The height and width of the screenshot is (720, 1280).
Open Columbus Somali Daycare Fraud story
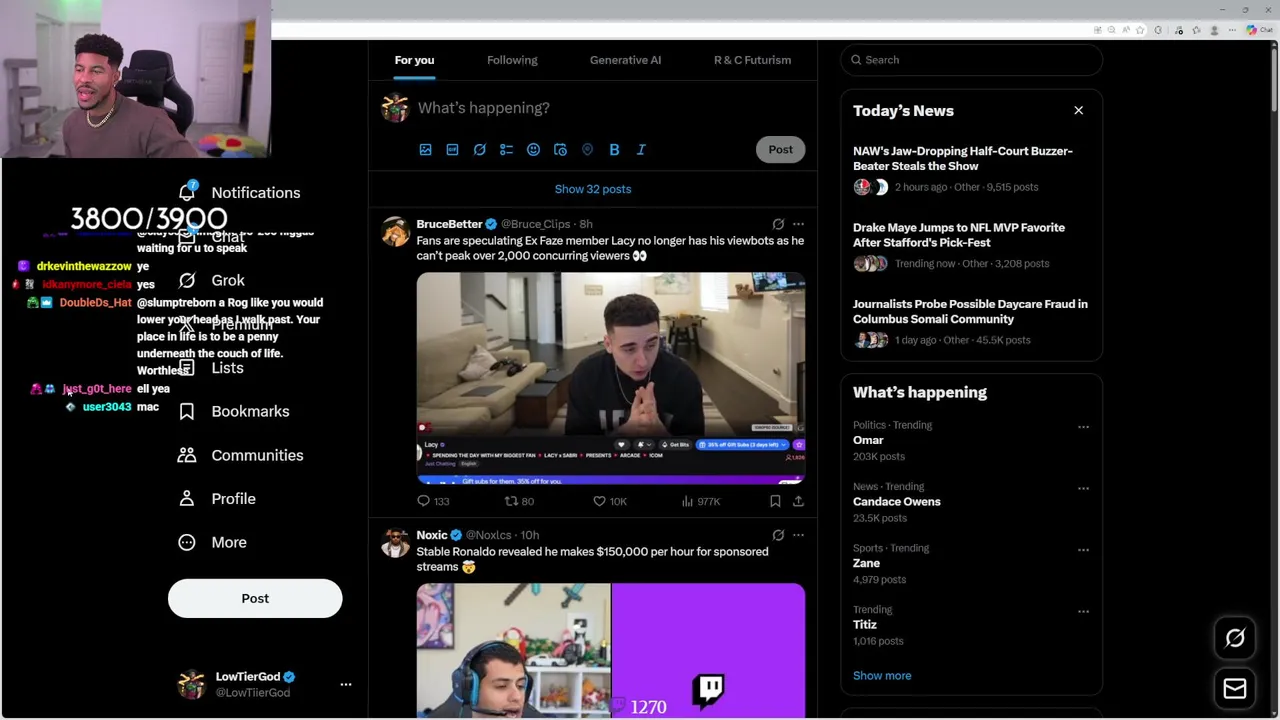pyautogui.click(x=971, y=321)
